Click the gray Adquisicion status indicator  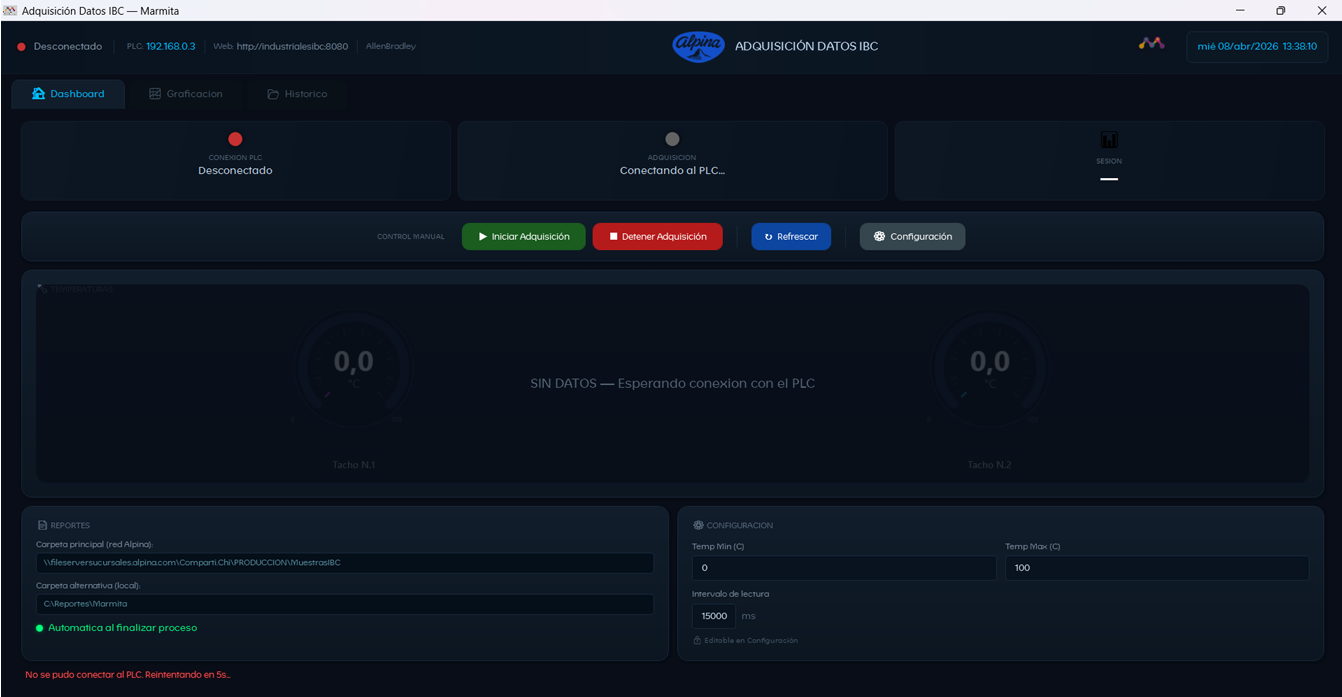(672, 139)
